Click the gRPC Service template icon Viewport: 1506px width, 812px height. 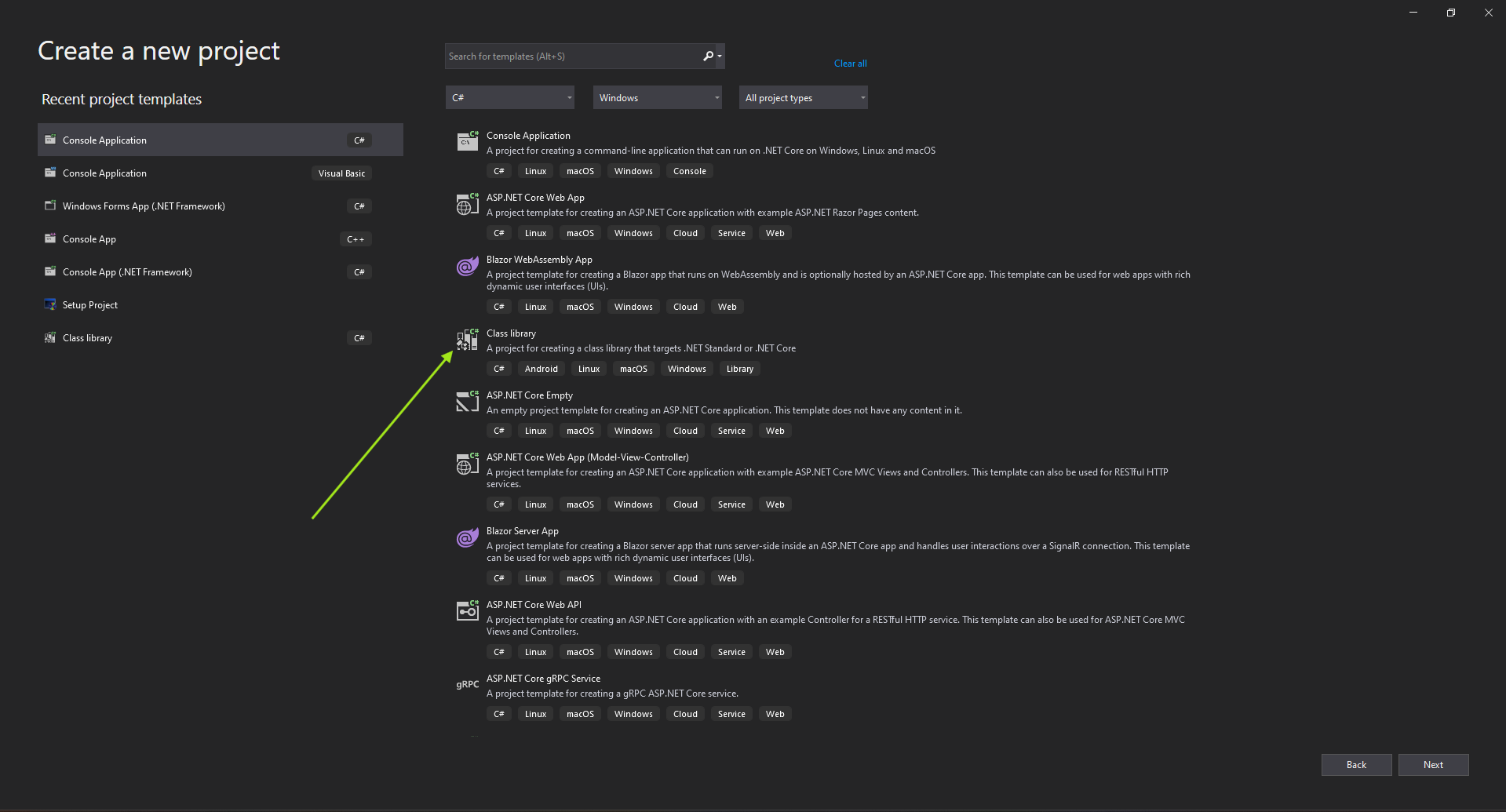point(468,685)
